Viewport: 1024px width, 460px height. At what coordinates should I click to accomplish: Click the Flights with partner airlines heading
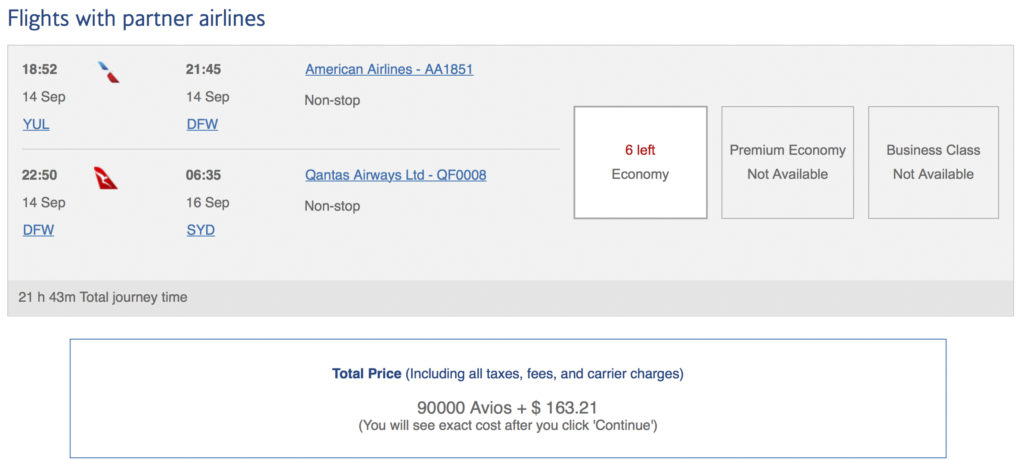[x=137, y=18]
